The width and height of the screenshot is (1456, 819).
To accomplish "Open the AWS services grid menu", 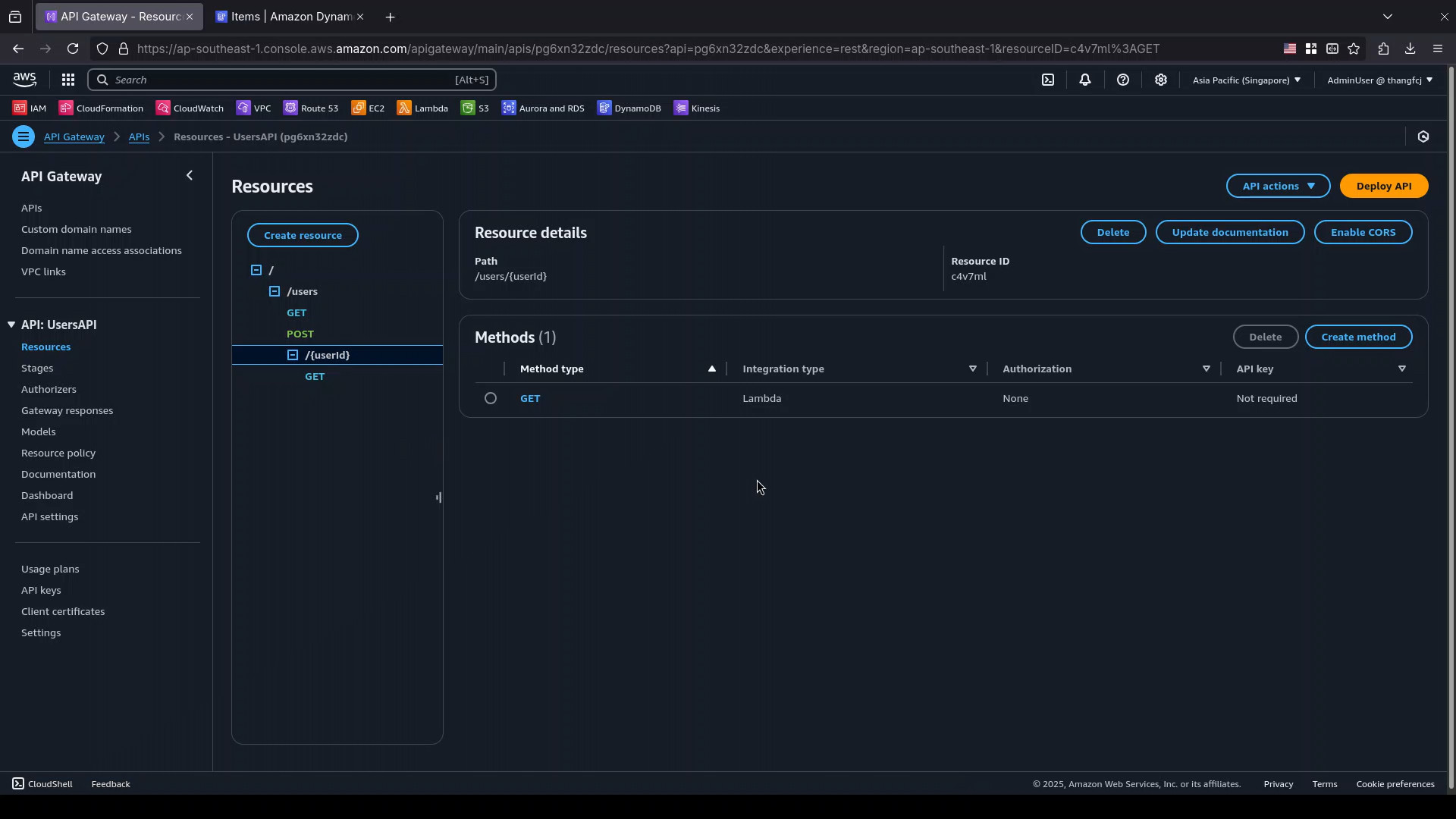I will (68, 80).
